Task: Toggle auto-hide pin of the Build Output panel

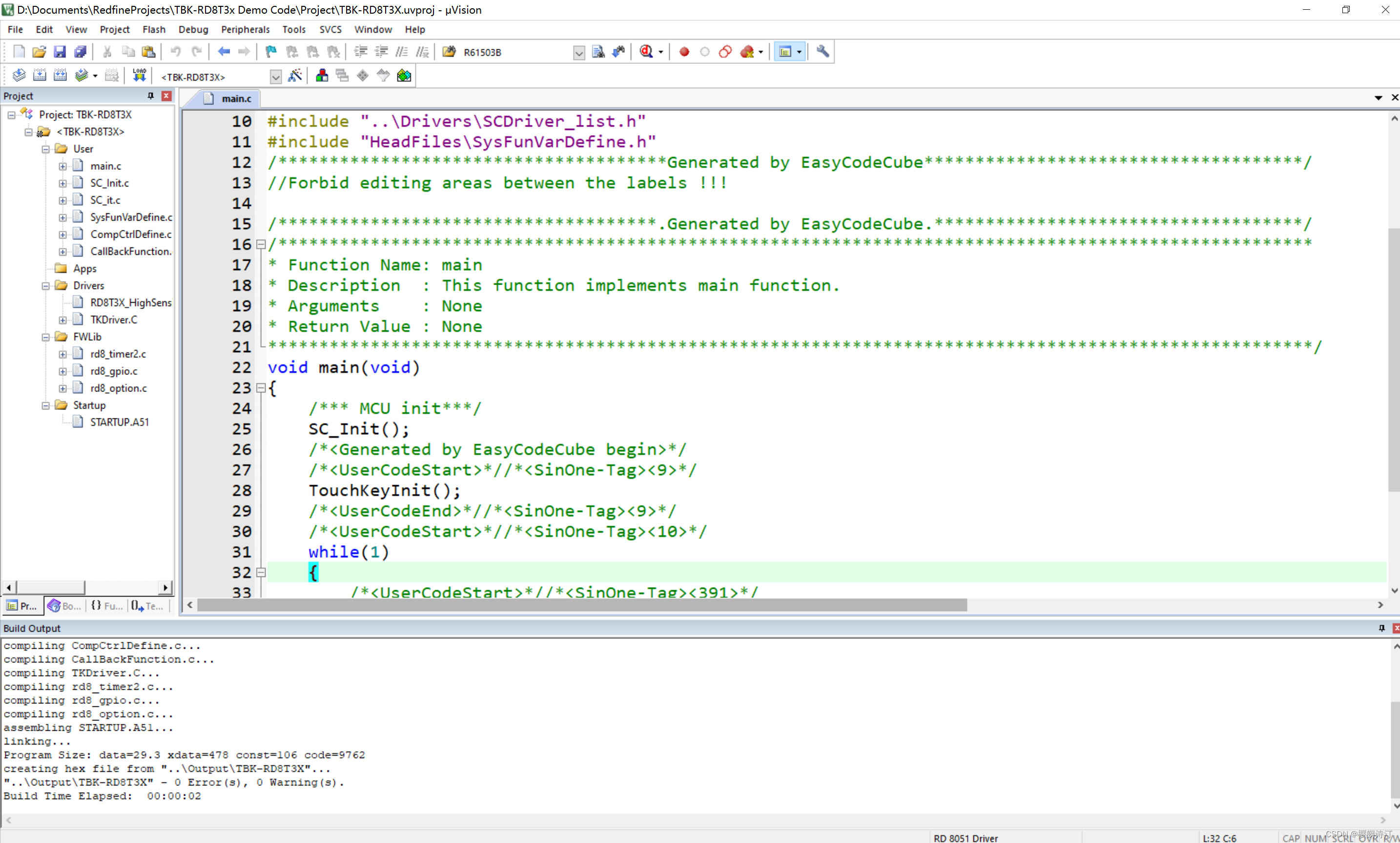Action: pos(1382,628)
